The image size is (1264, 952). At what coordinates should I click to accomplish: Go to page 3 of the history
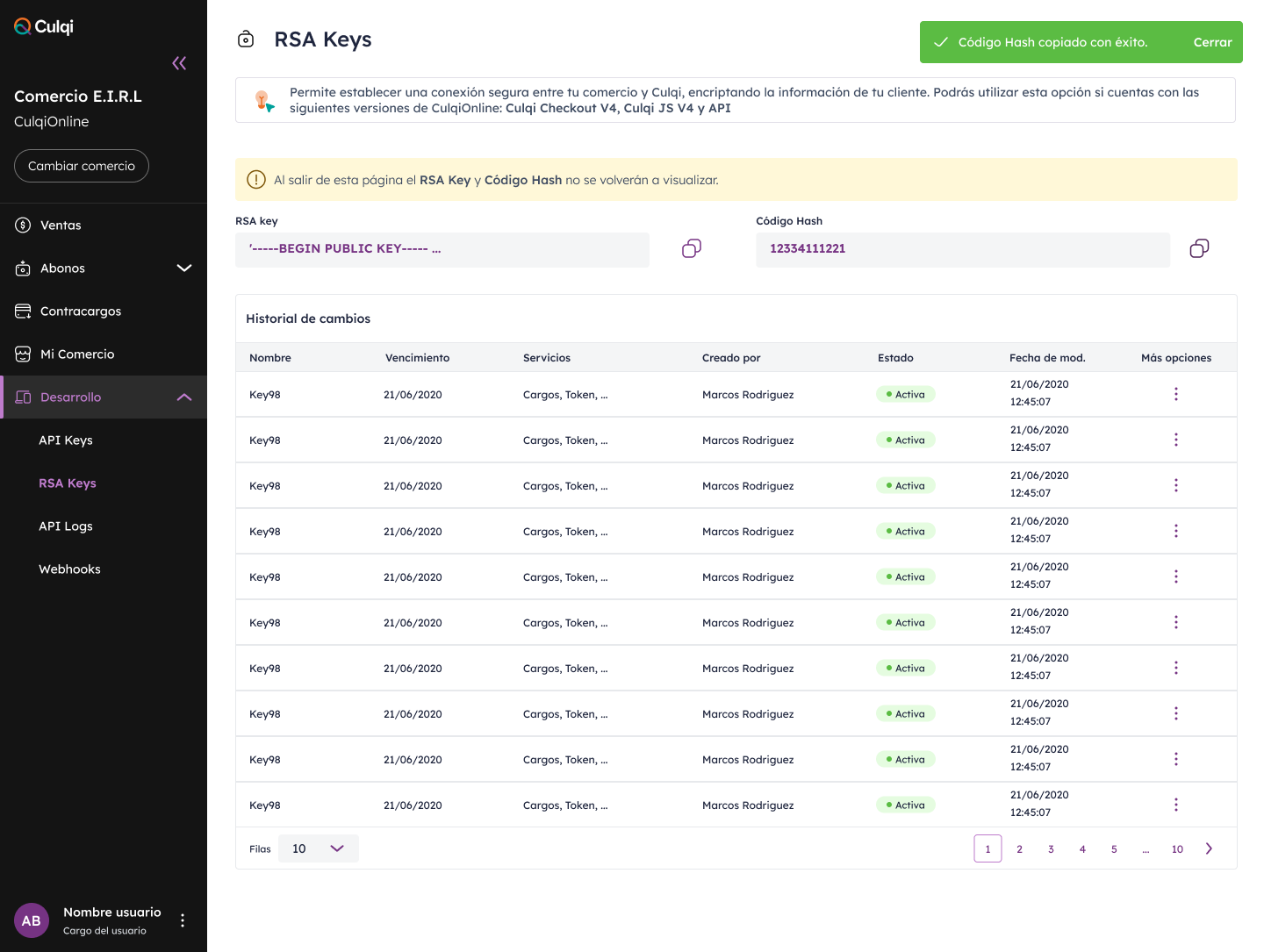(x=1051, y=849)
